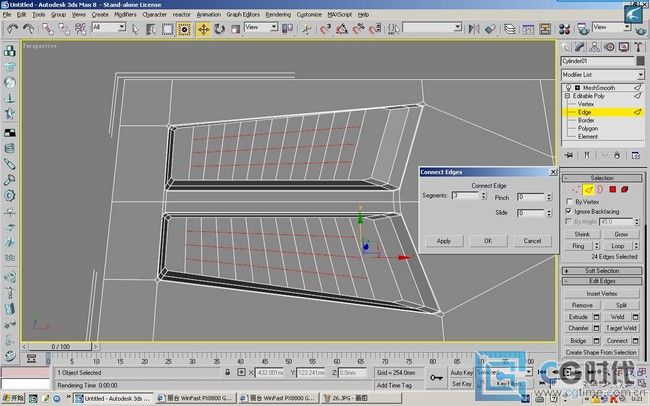Toggle the Percent Snap icon

point(358,29)
